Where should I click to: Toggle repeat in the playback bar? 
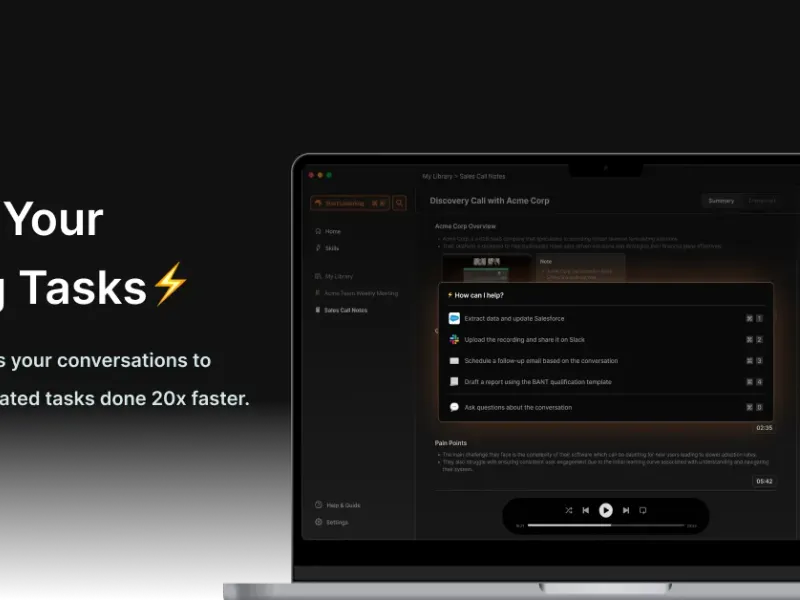coord(643,510)
